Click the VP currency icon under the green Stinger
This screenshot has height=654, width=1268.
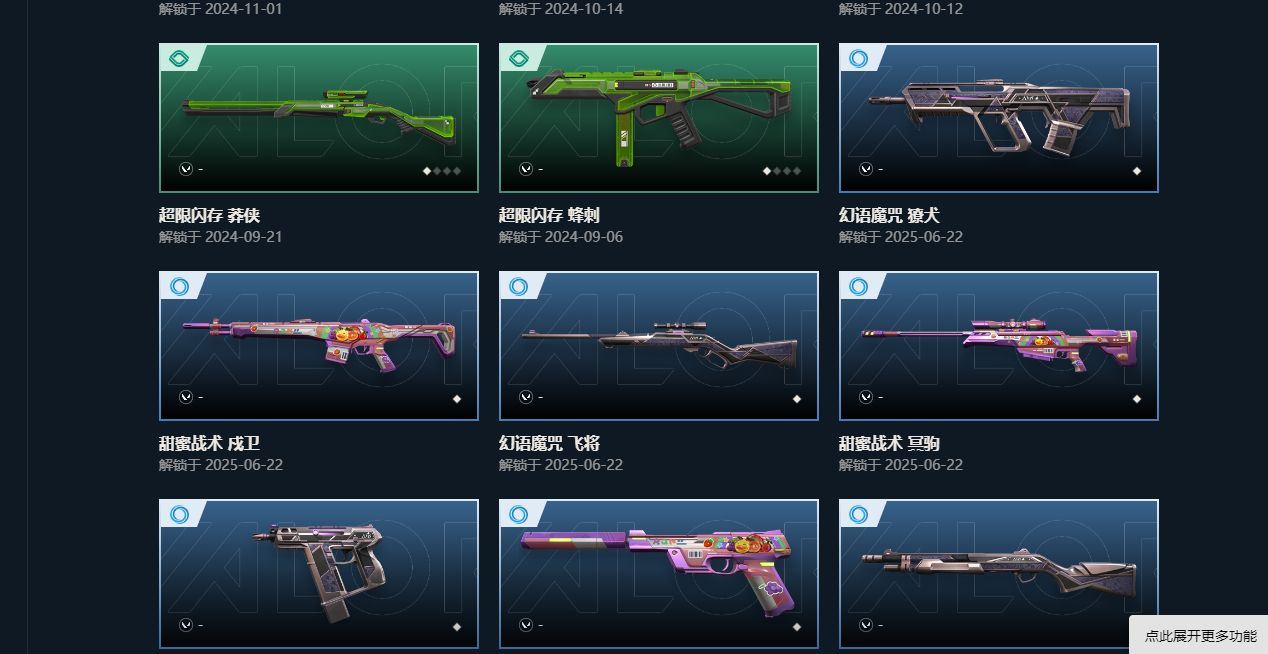pyautogui.click(x=526, y=169)
